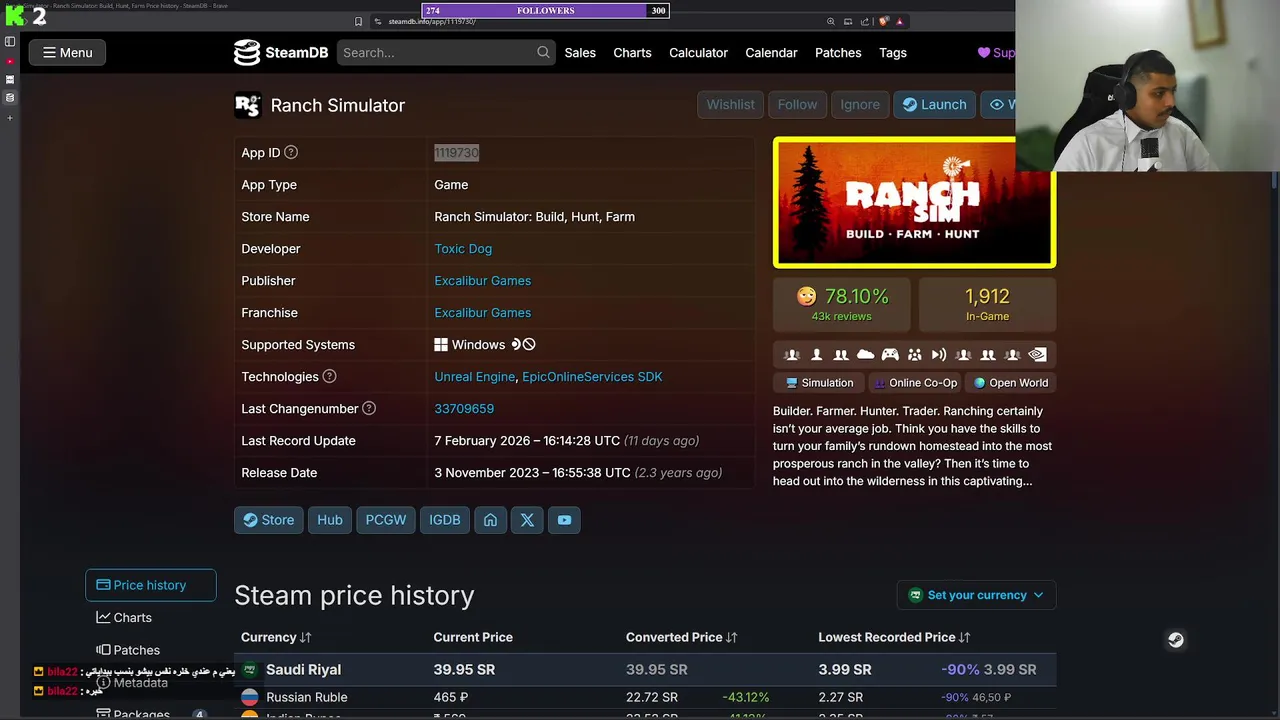Click the Ignore button

pos(860,104)
